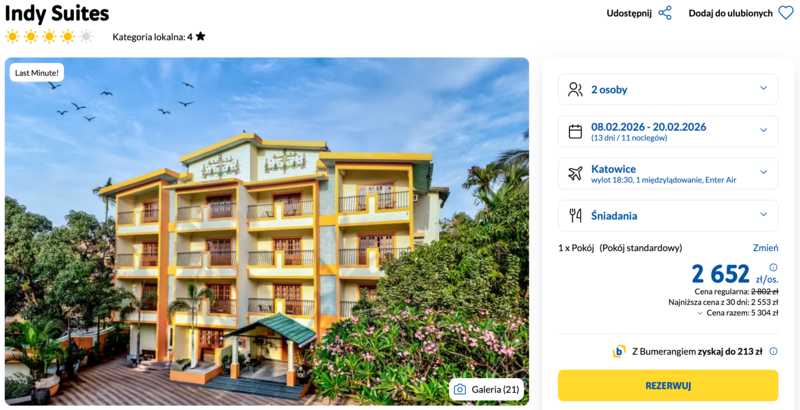The height and width of the screenshot is (410, 800).
Task: Click the heart icon to add to favorites
Action: (x=785, y=13)
